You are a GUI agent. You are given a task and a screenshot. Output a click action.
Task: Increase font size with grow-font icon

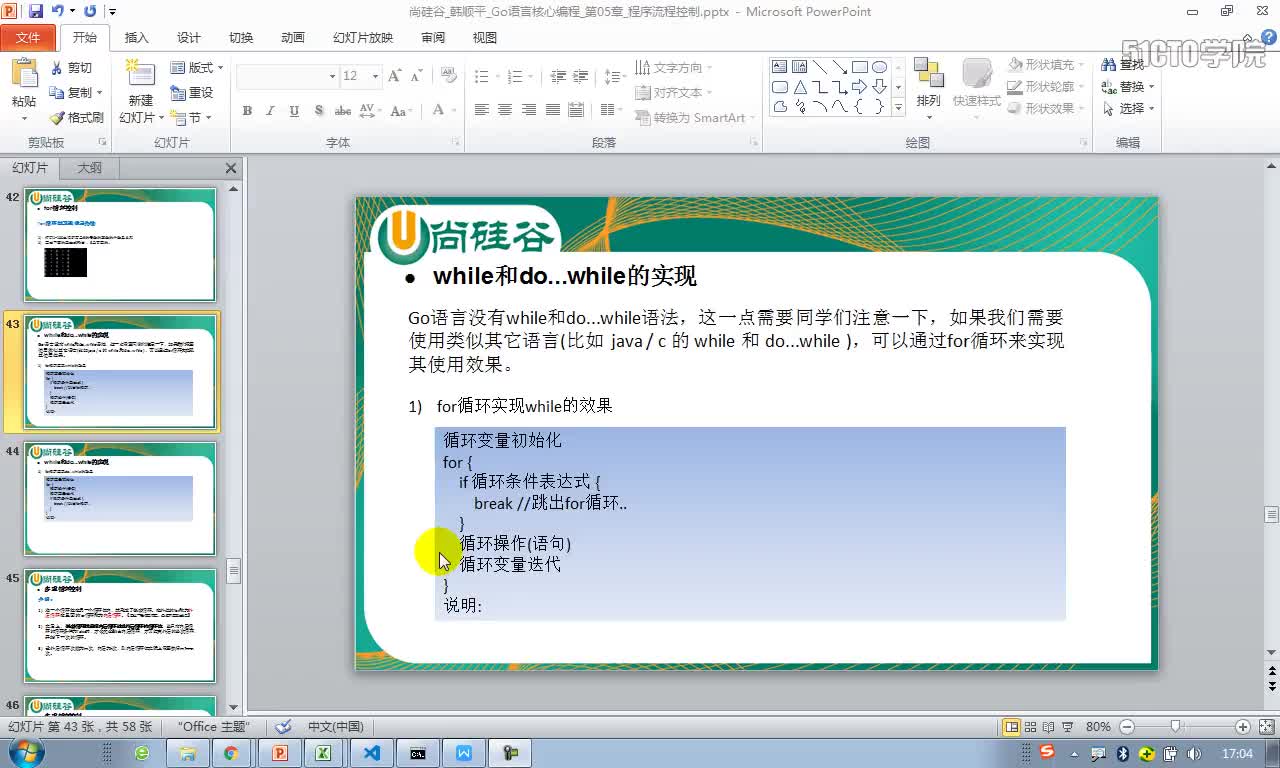394,76
